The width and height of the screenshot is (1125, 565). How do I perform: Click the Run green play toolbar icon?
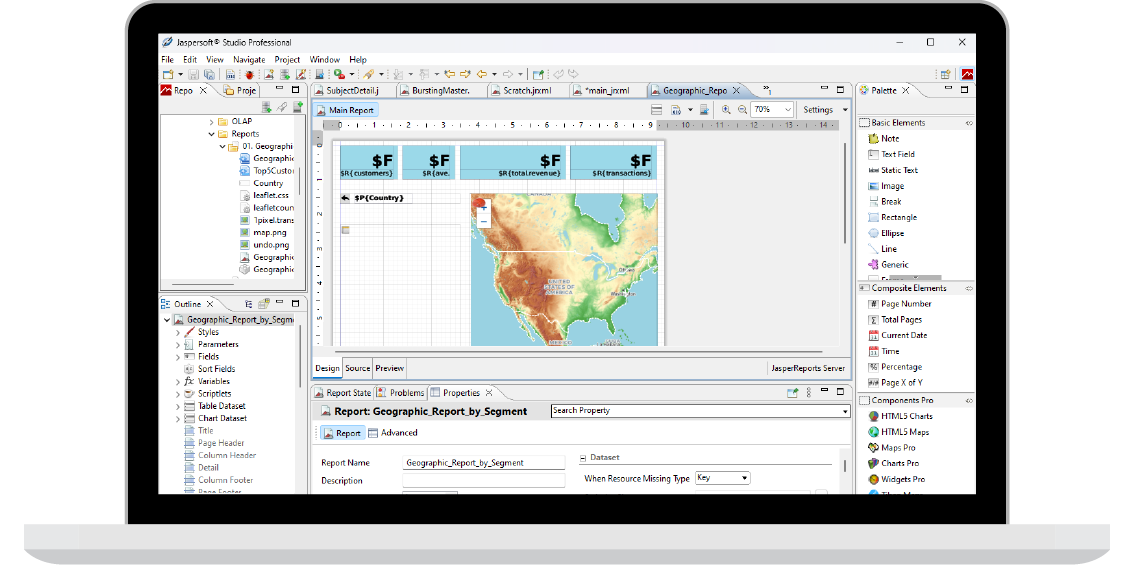(x=339, y=74)
